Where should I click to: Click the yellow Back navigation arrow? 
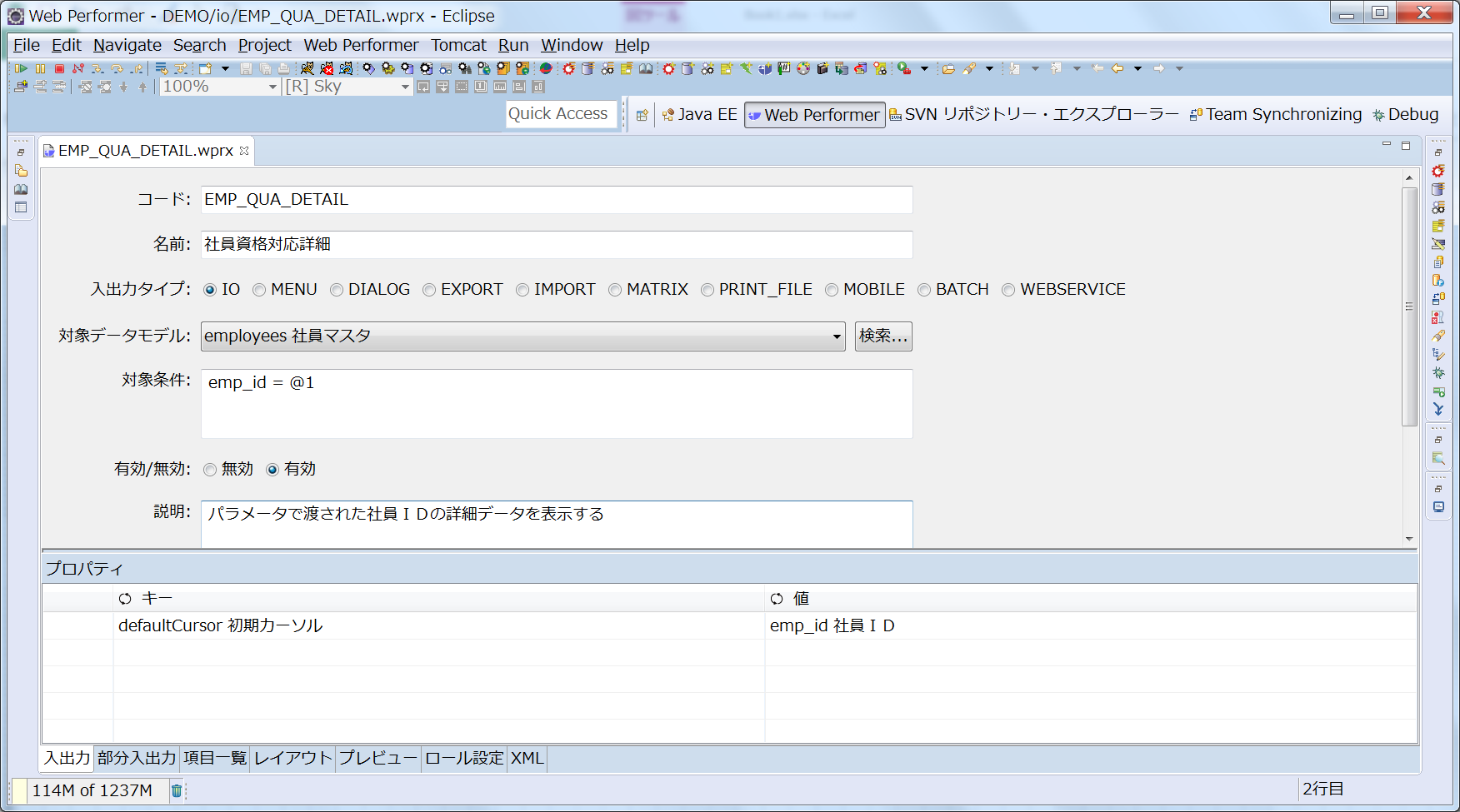1117,68
